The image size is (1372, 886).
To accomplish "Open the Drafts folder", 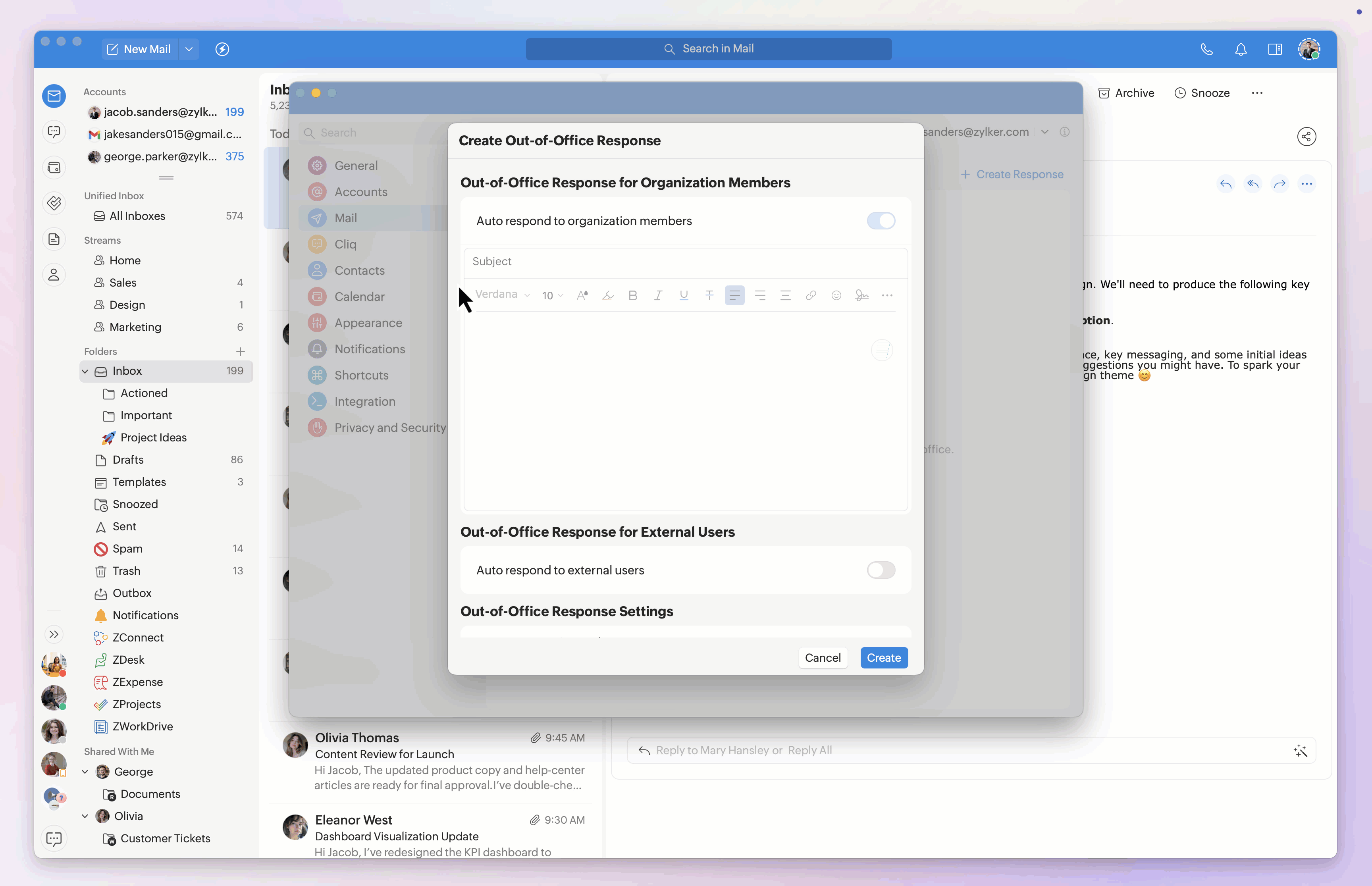I will [x=128, y=460].
